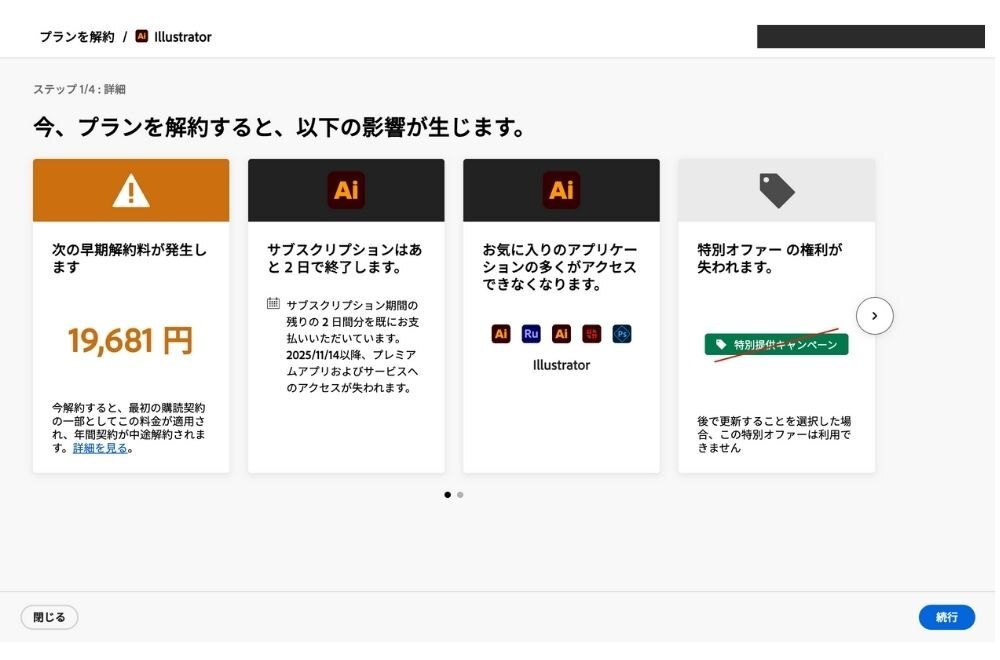
Task: Click the calendar icon beside the subscription period text
Action: [273, 304]
